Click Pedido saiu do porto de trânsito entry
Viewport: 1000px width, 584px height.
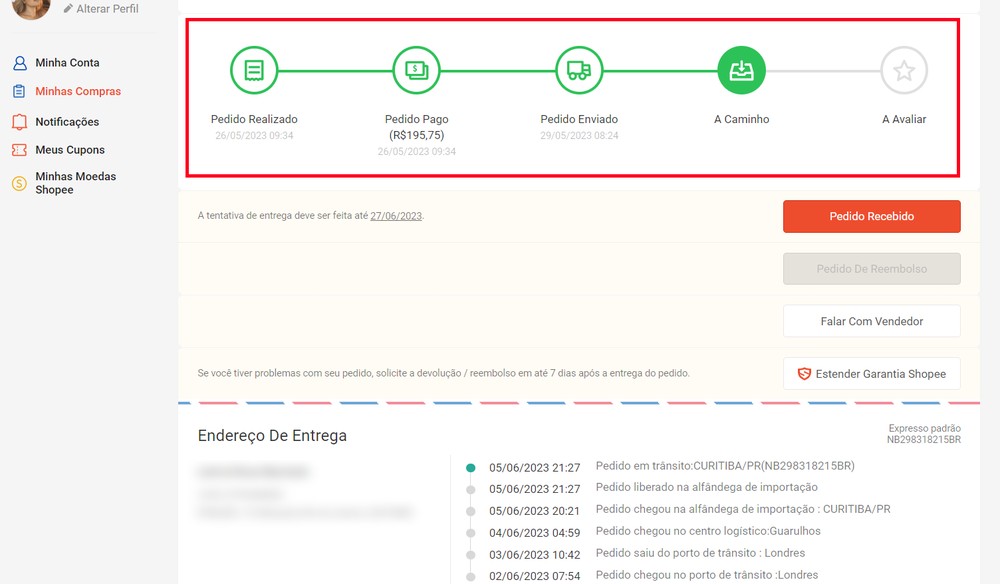coord(700,553)
